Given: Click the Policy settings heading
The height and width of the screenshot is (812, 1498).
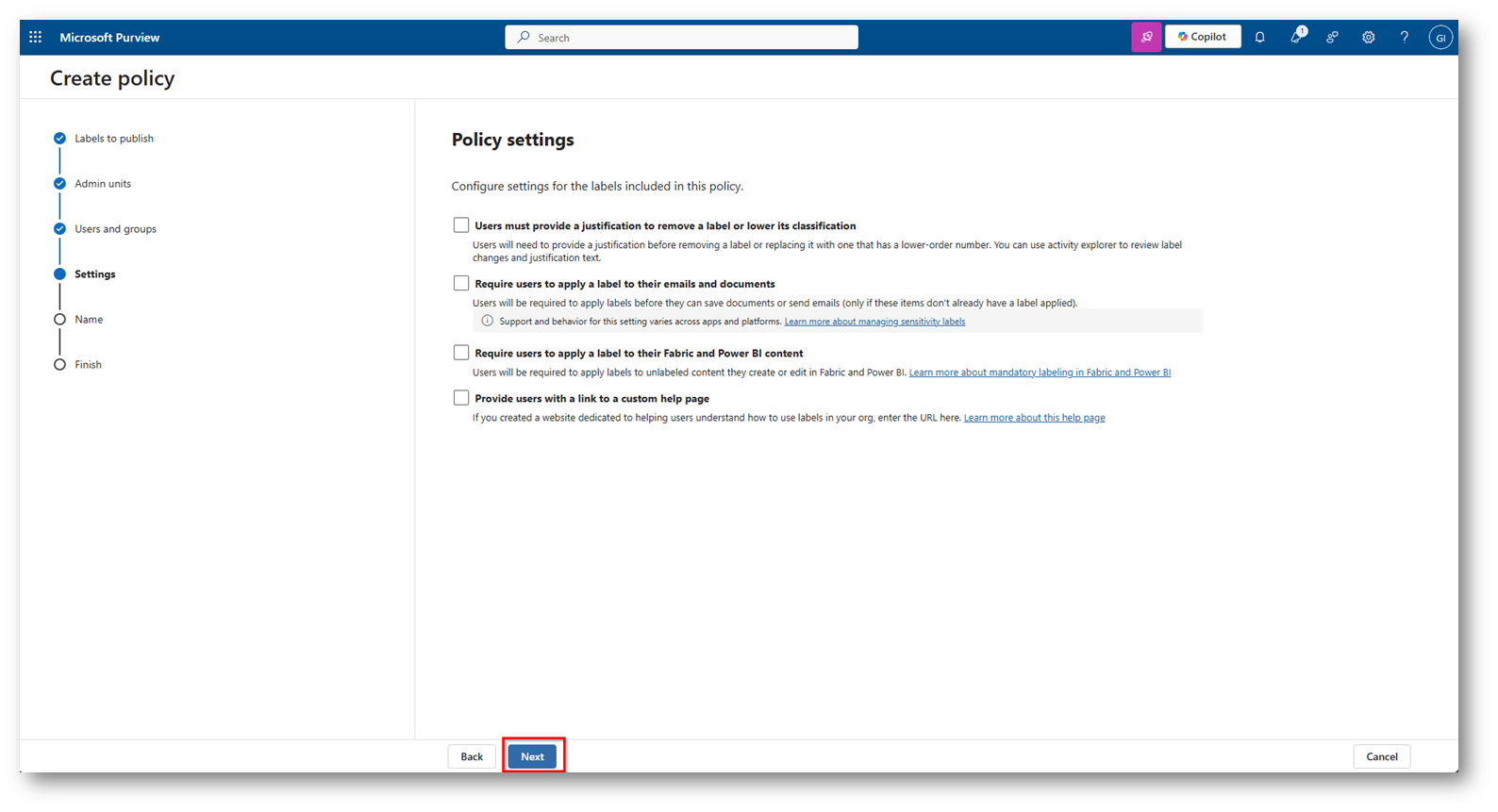Looking at the screenshot, I should click(x=513, y=140).
